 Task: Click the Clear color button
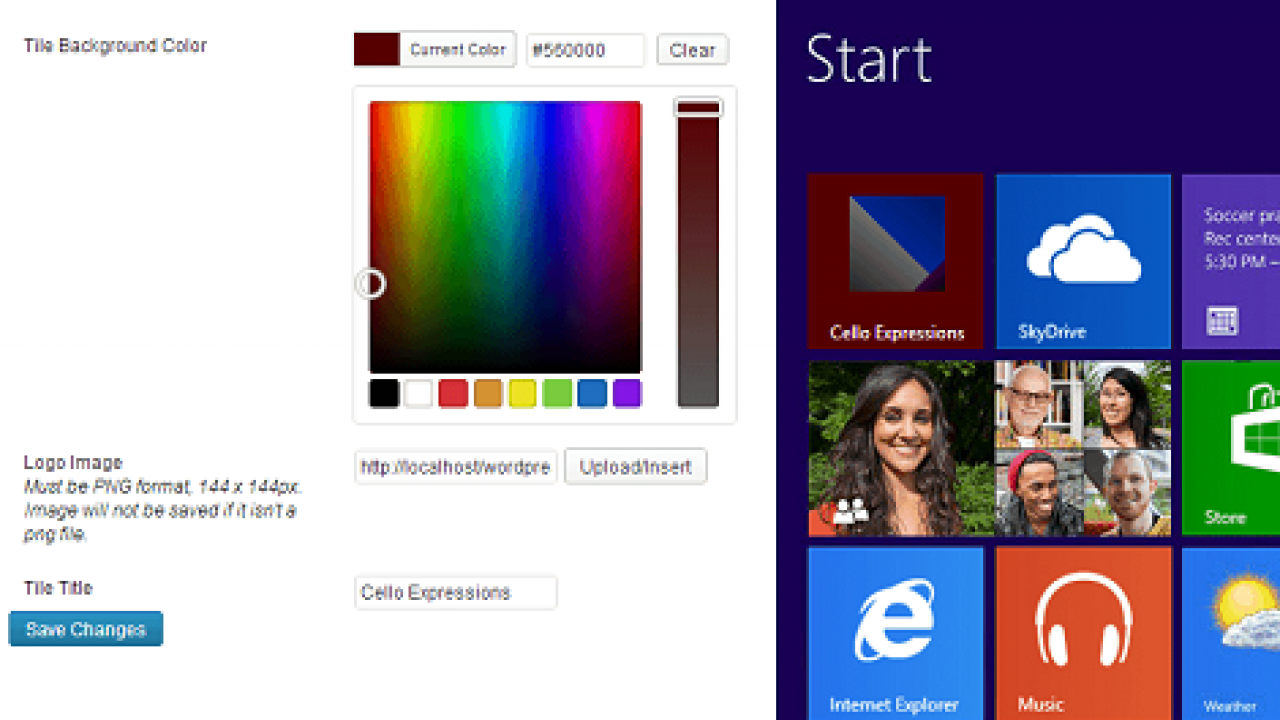[x=692, y=50]
